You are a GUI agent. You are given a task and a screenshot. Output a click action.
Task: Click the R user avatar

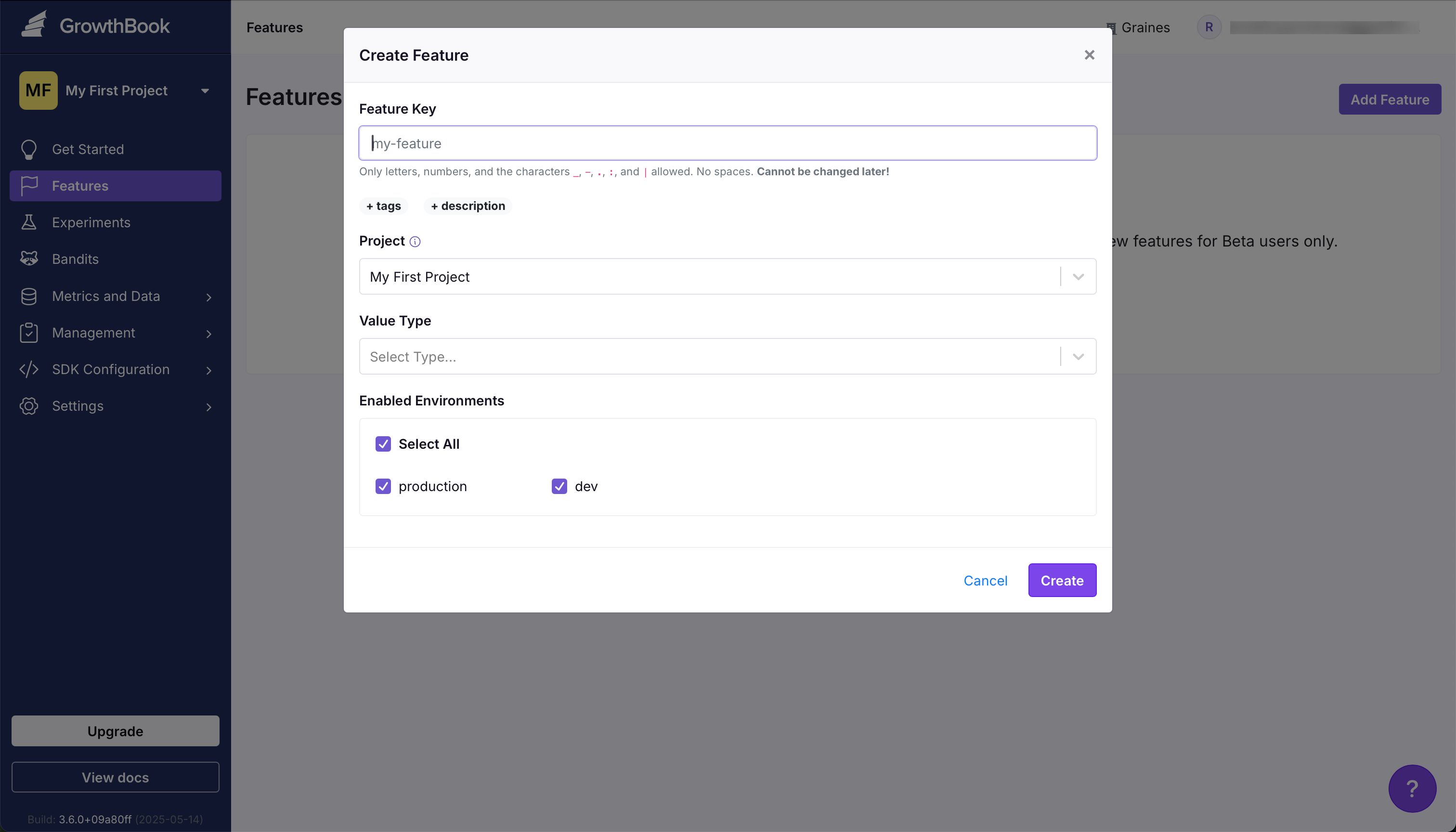tap(1209, 27)
